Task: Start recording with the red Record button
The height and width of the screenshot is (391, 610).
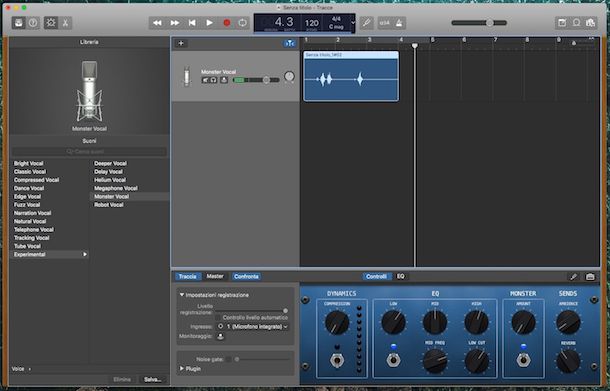Action: click(226, 23)
